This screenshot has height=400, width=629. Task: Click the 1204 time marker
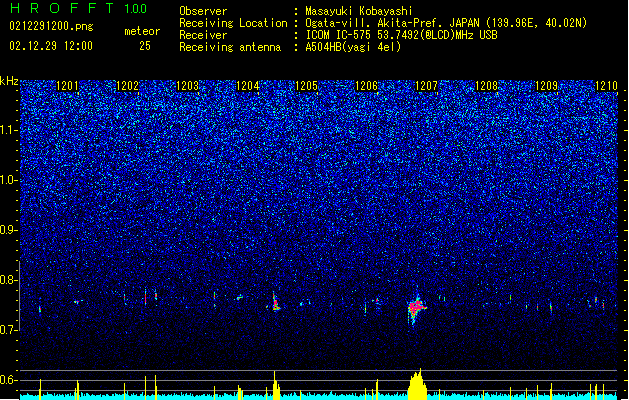click(x=248, y=86)
